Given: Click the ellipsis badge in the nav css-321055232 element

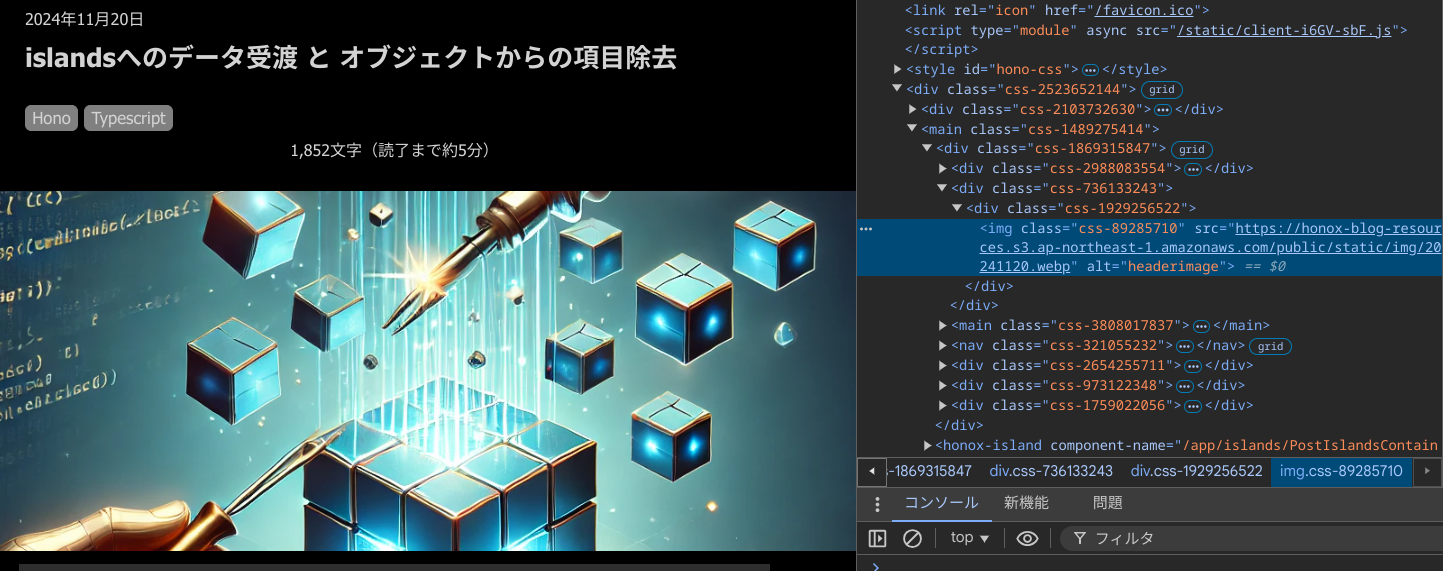Looking at the screenshot, I should (1184, 346).
